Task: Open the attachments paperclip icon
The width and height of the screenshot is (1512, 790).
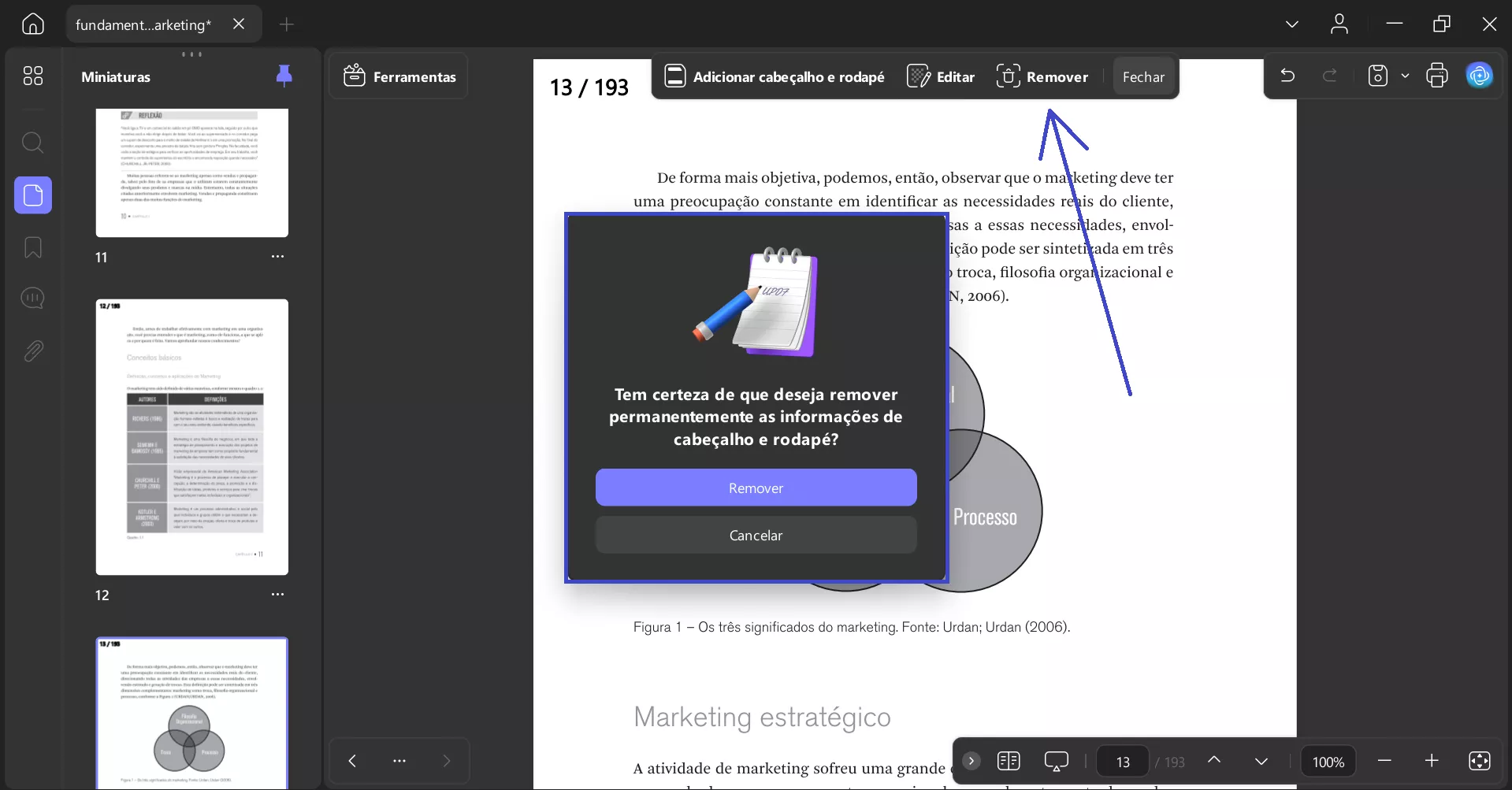Action: coord(33,350)
